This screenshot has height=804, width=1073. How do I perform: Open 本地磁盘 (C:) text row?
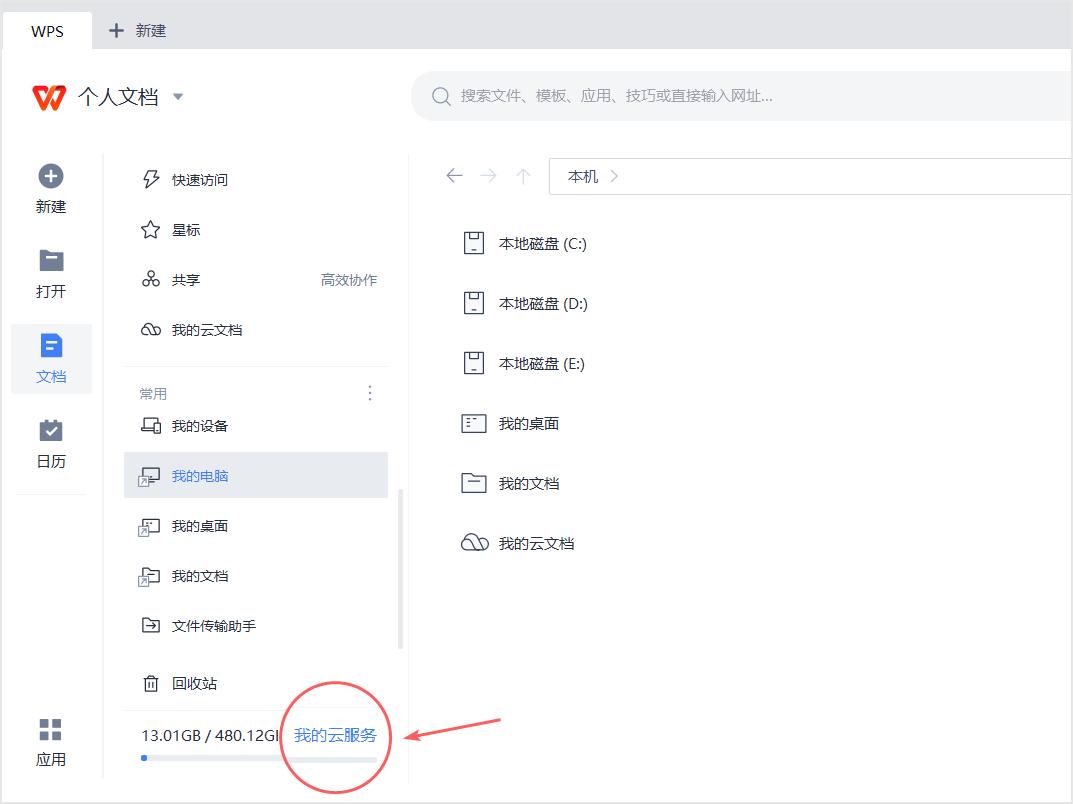[x=543, y=244]
